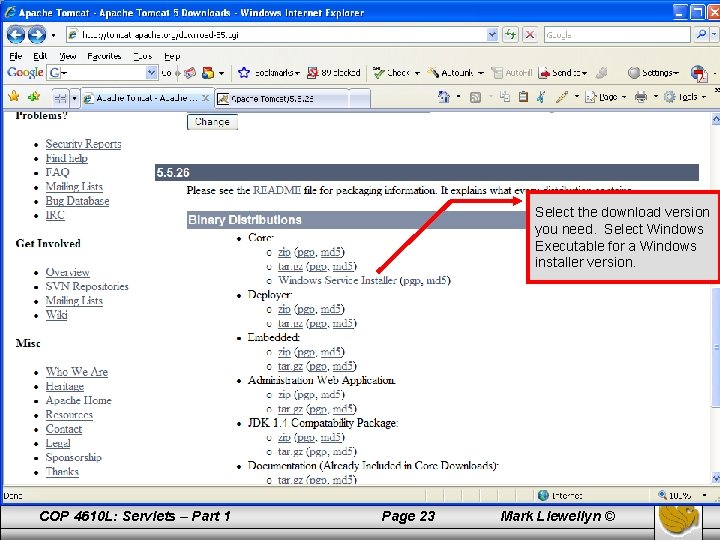The width and height of the screenshot is (720, 540).
Task: Click the Change button
Action: [x=212, y=122]
